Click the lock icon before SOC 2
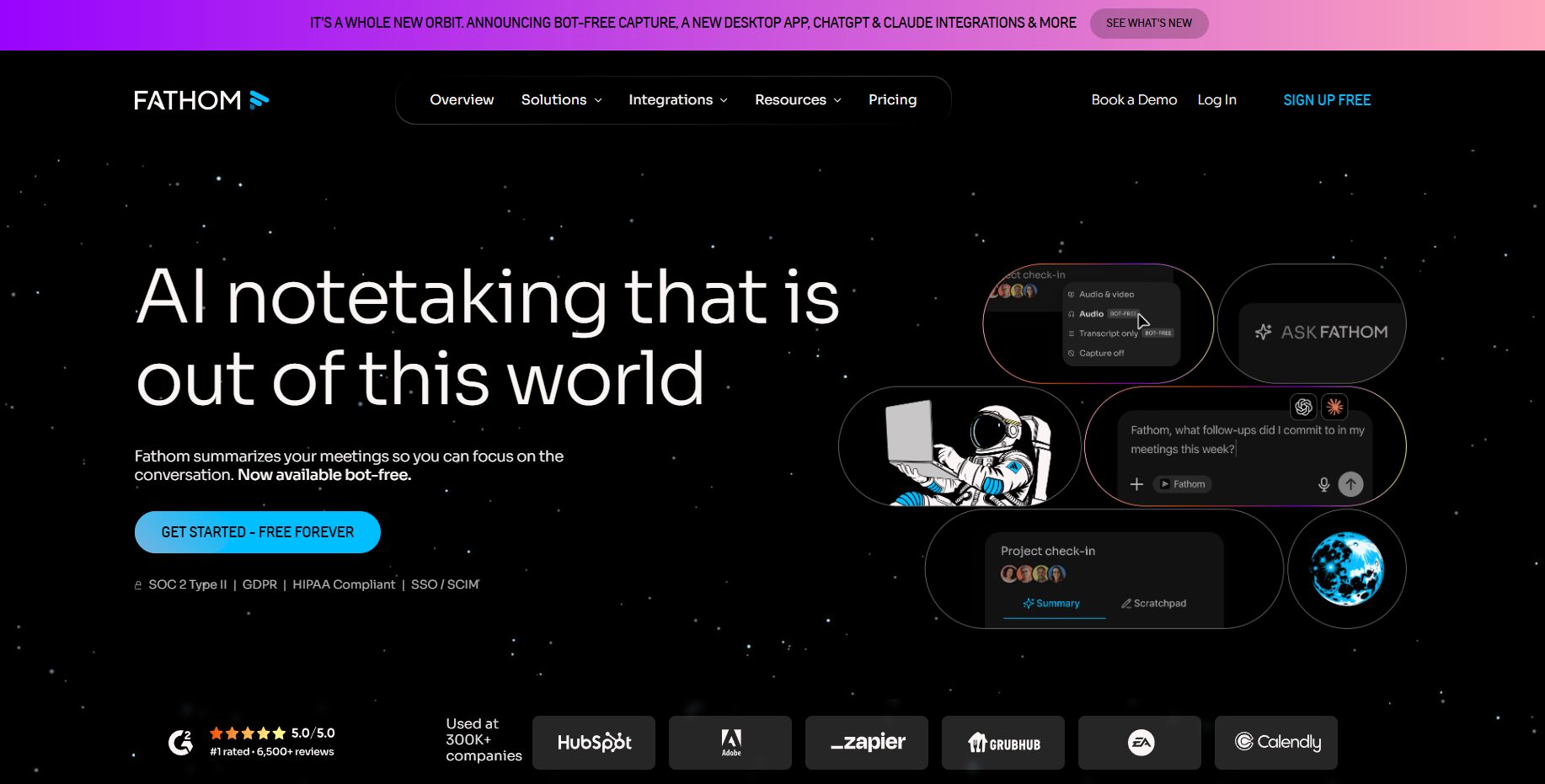 [138, 584]
